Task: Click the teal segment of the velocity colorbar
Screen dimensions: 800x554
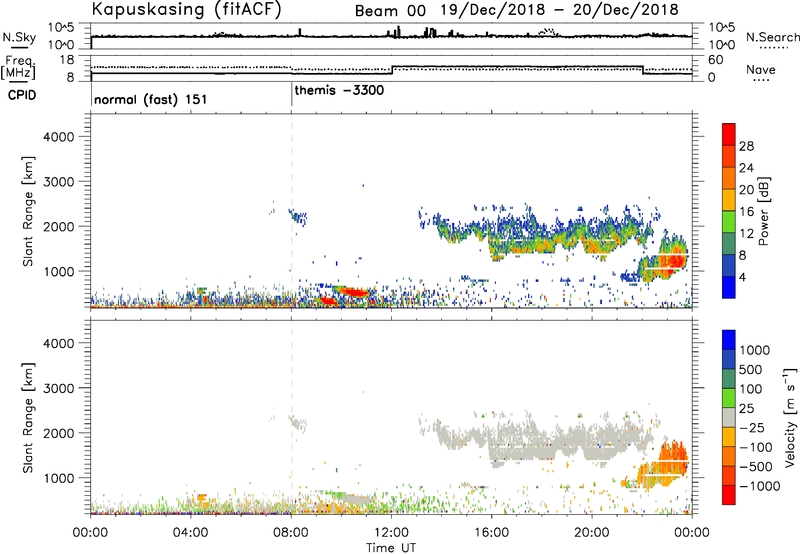Action: 729,379
